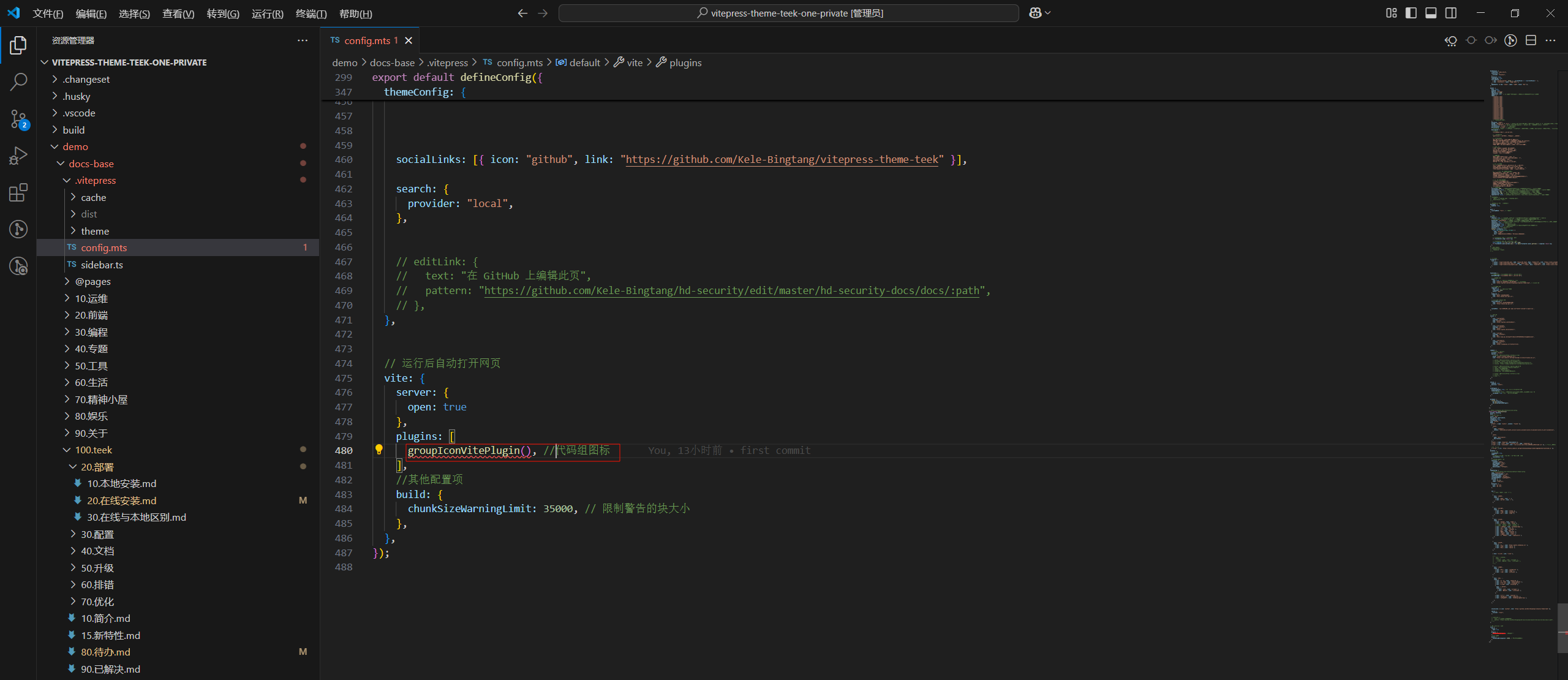Toggle the bottom panel visibility
Image resolution: width=1568 pixels, height=680 pixels.
click(1431, 13)
